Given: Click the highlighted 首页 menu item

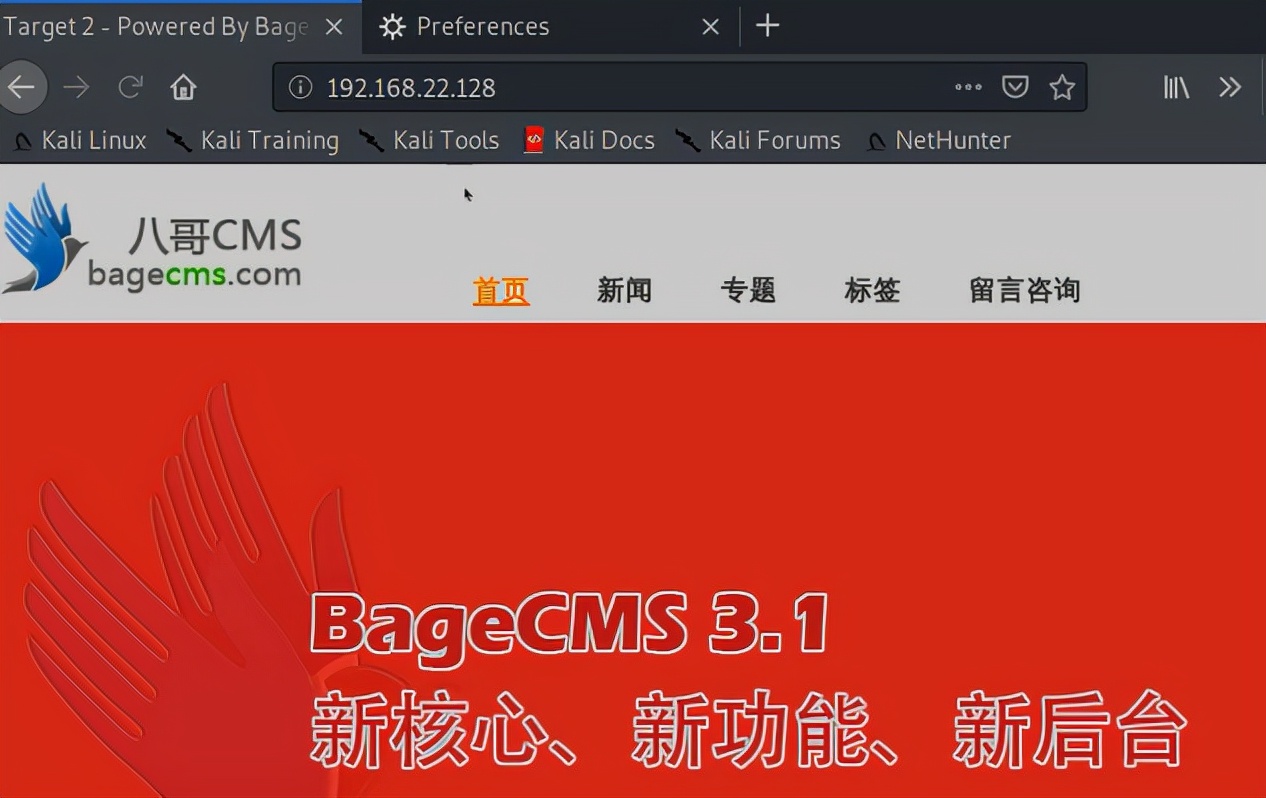Looking at the screenshot, I should pos(500,290).
